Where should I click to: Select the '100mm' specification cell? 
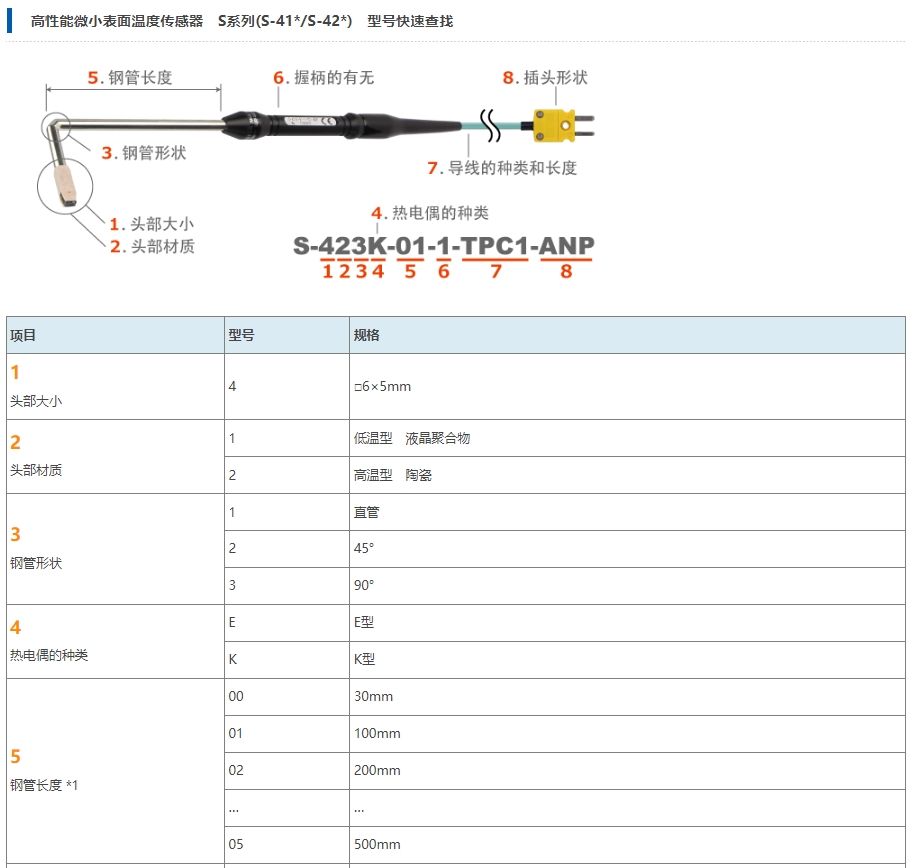click(x=628, y=734)
